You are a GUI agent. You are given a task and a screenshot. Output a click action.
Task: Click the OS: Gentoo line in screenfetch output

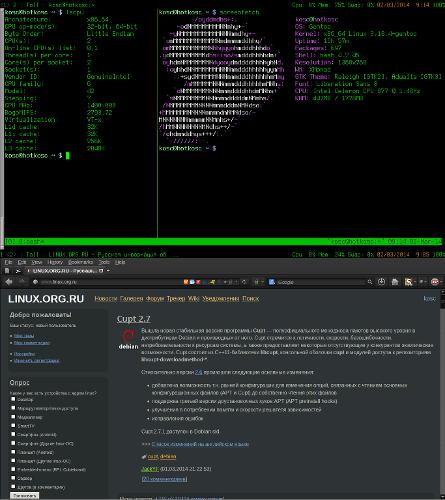point(312,27)
